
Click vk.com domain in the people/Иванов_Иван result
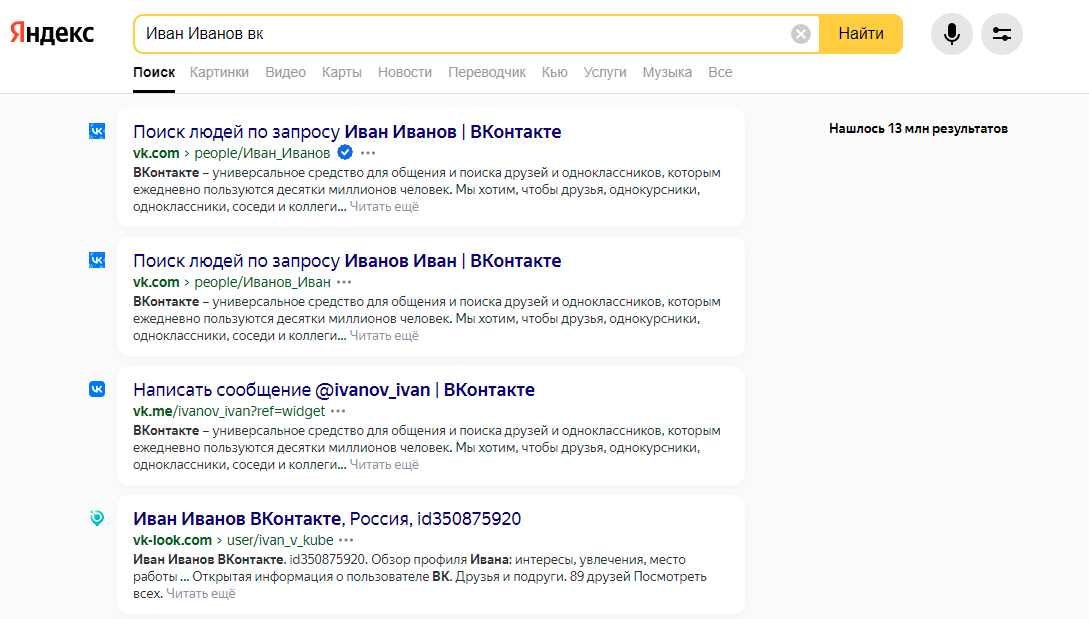pyautogui.click(x=156, y=282)
